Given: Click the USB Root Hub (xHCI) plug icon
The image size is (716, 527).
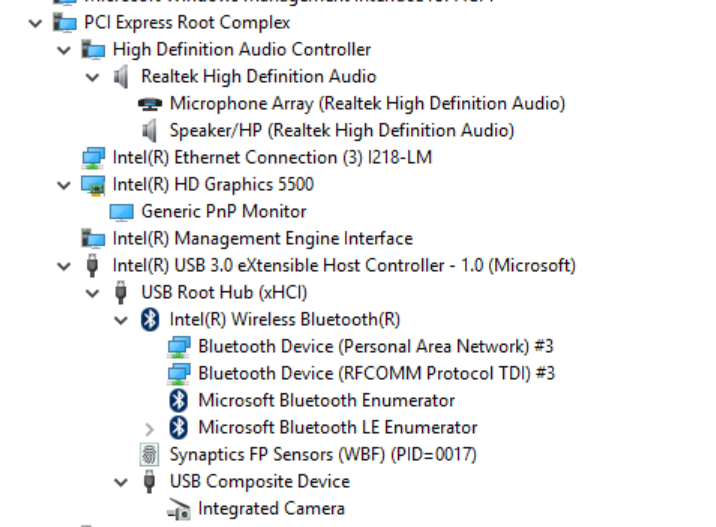Looking at the screenshot, I should pos(121,292).
